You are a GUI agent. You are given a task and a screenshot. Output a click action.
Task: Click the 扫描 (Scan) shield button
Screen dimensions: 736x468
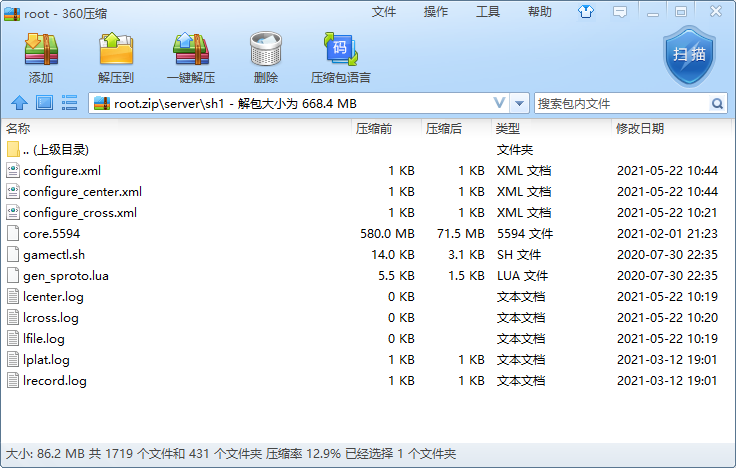pyautogui.click(x=689, y=55)
